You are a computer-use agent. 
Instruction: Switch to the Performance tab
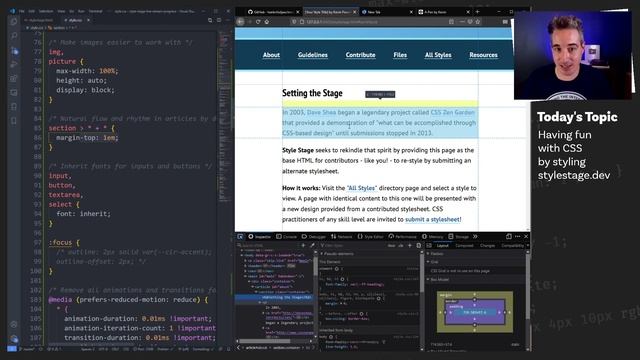pyautogui.click(x=402, y=236)
